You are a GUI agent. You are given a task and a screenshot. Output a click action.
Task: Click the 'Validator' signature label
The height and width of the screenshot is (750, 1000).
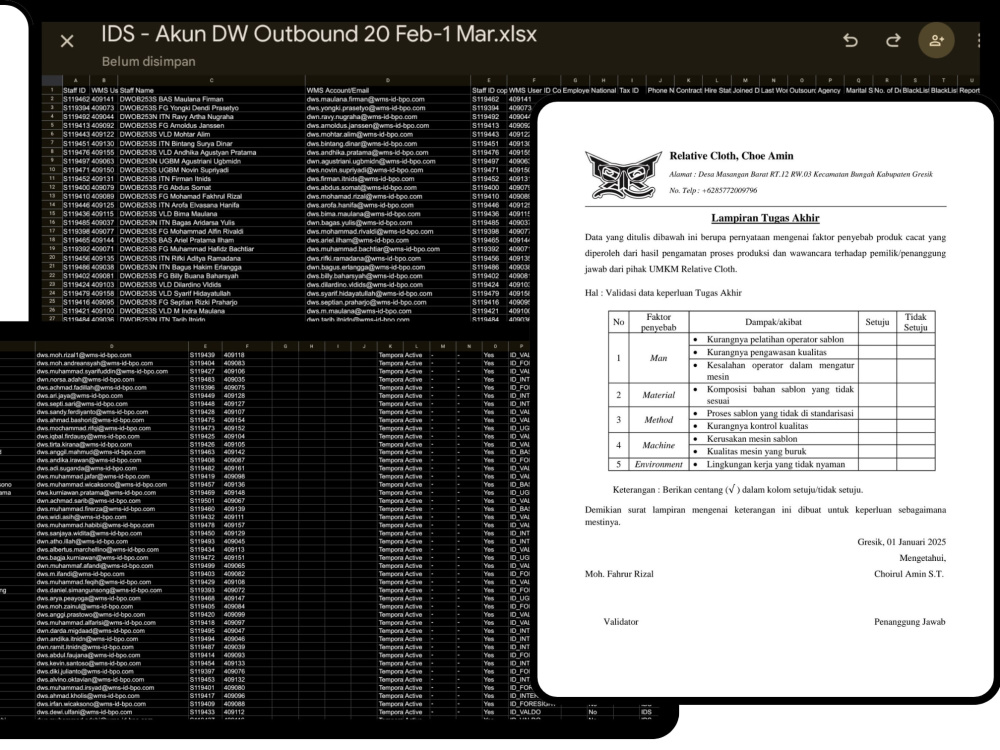click(x=621, y=622)
